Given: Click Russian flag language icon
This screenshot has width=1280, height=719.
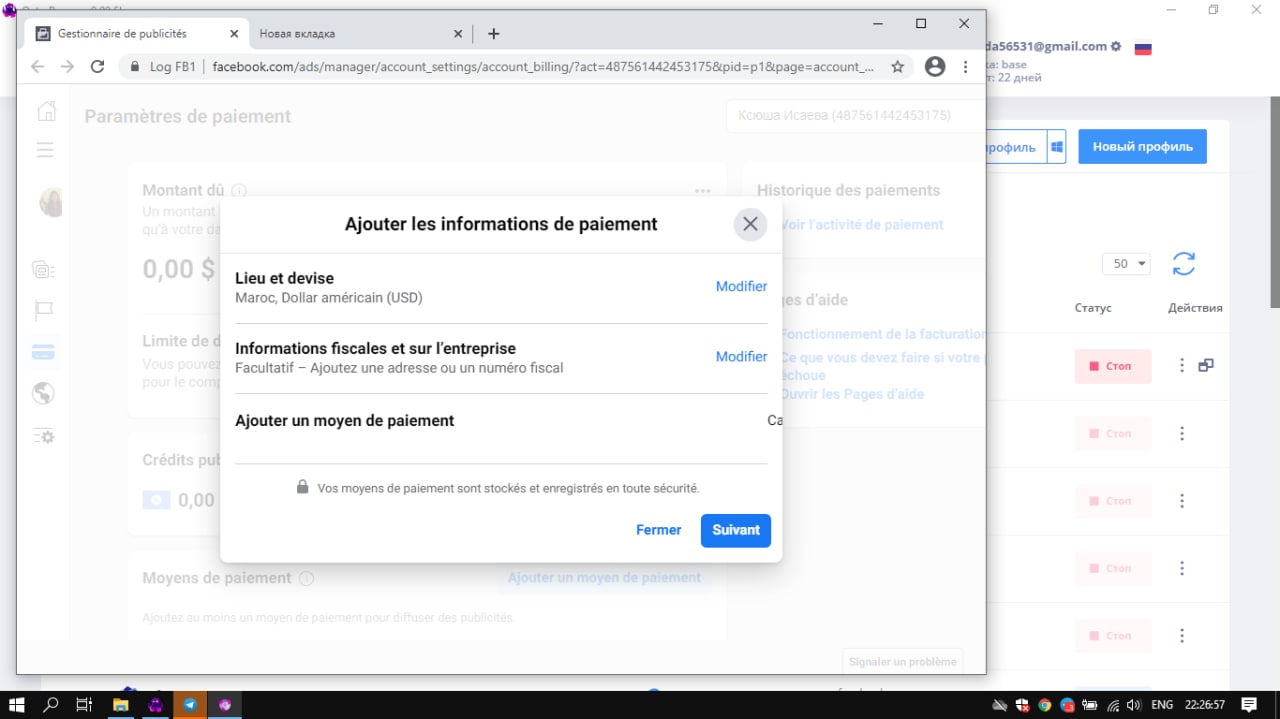Looking at the screenshot, I should pyautogui.click(x=1143, y=47).
